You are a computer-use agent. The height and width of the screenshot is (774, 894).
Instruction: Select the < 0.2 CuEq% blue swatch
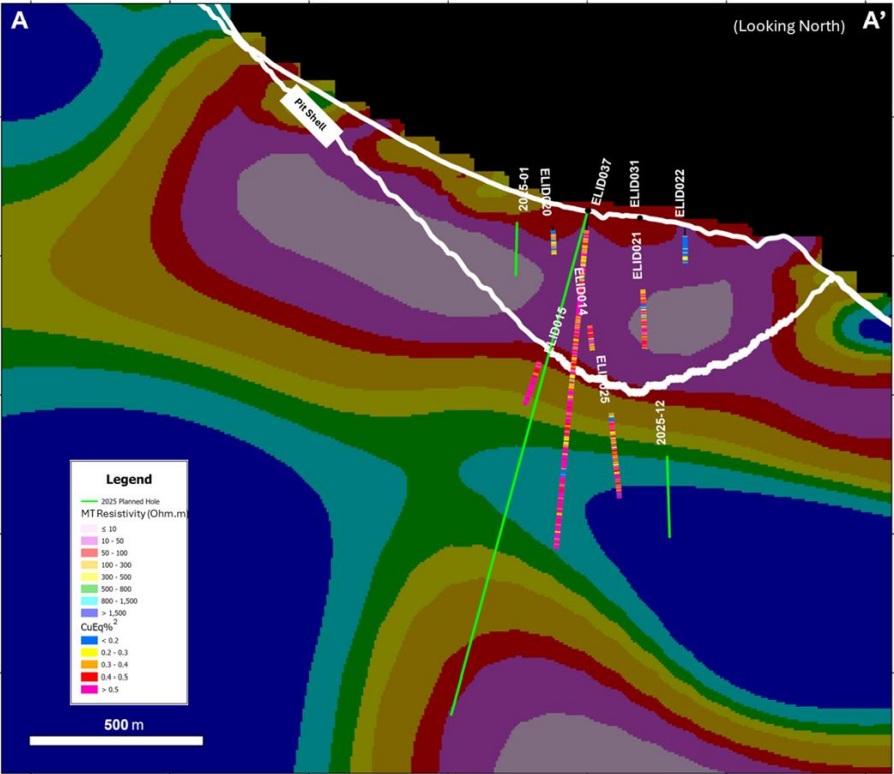click(90, 639)
